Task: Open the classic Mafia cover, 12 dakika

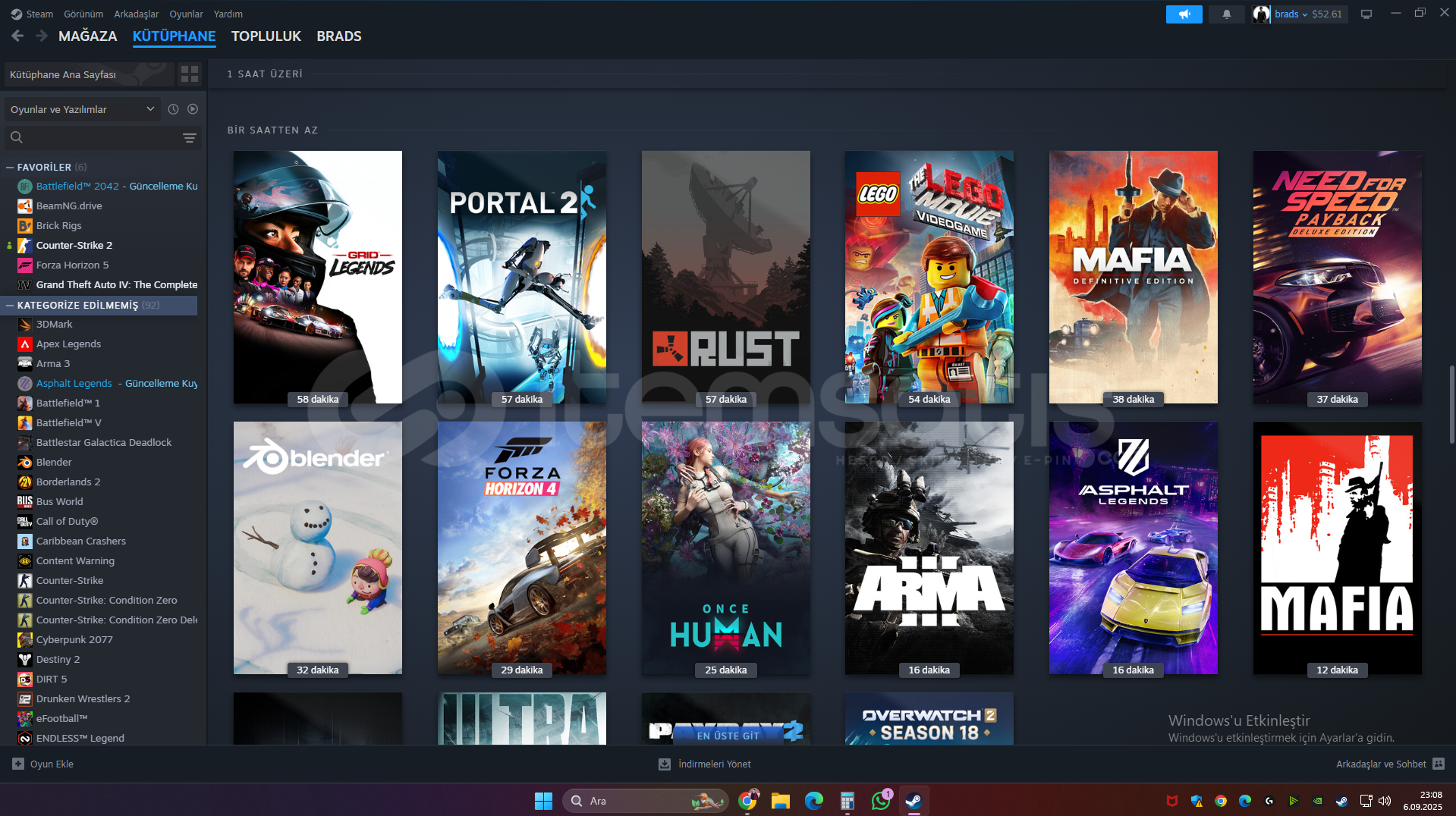Action: 1338,548
